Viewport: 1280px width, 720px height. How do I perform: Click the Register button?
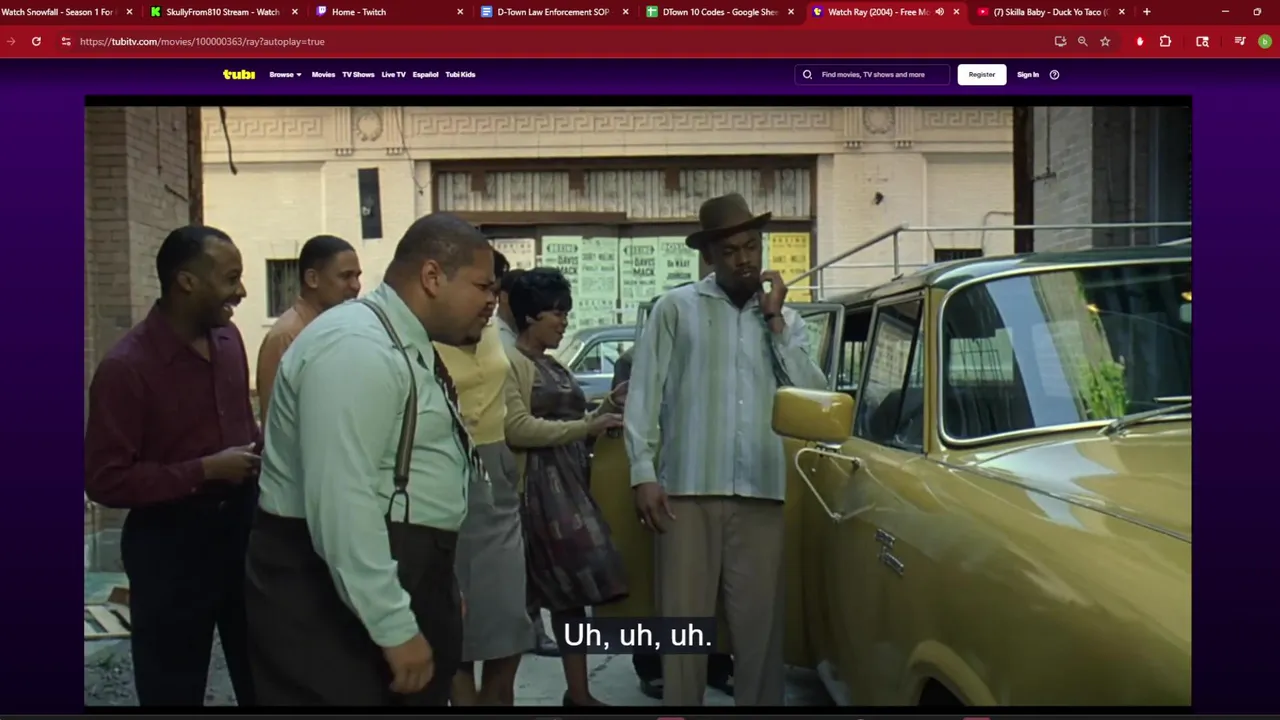click(982, 74)
